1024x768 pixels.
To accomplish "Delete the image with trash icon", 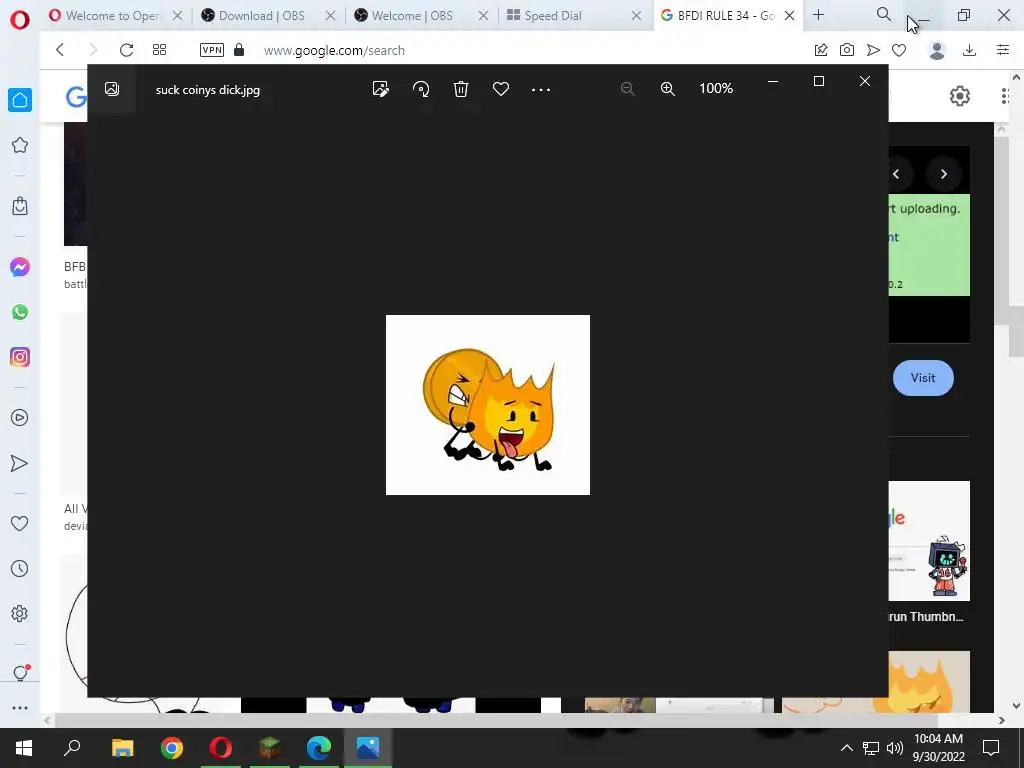I will point(461,89).
